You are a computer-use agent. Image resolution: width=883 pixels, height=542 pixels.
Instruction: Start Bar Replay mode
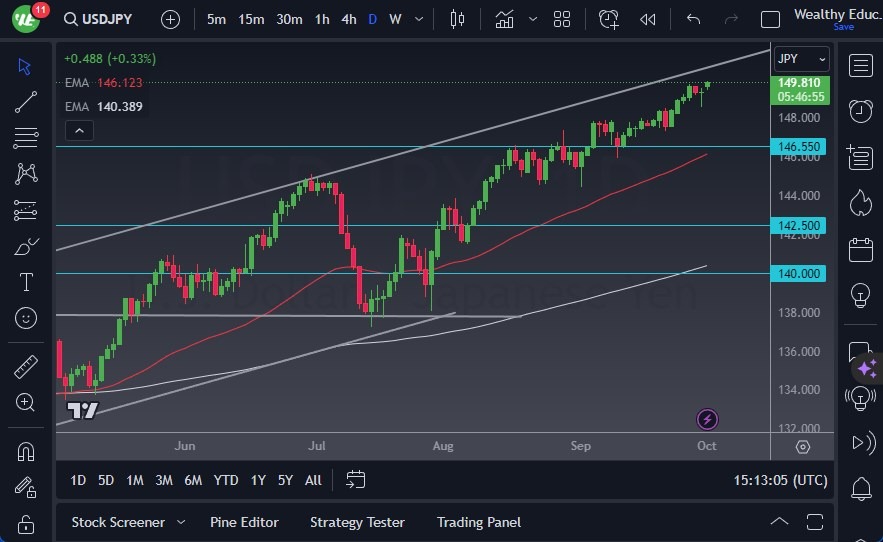[x=648, y=19]
